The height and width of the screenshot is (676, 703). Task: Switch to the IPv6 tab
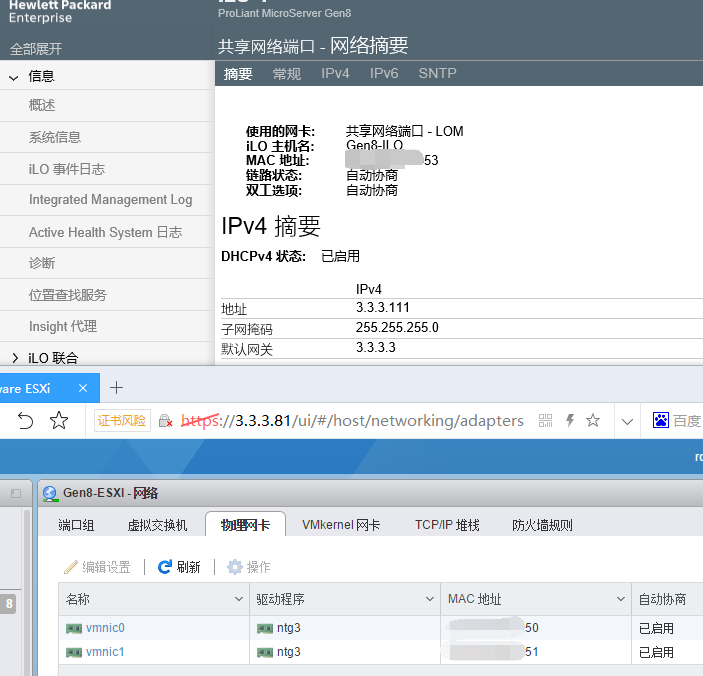(384, 74)
